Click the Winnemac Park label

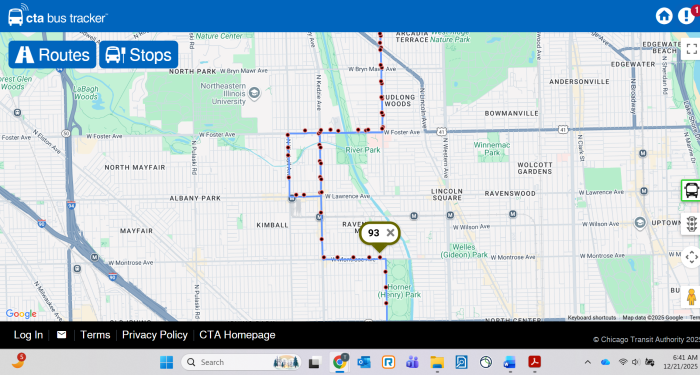492,149
